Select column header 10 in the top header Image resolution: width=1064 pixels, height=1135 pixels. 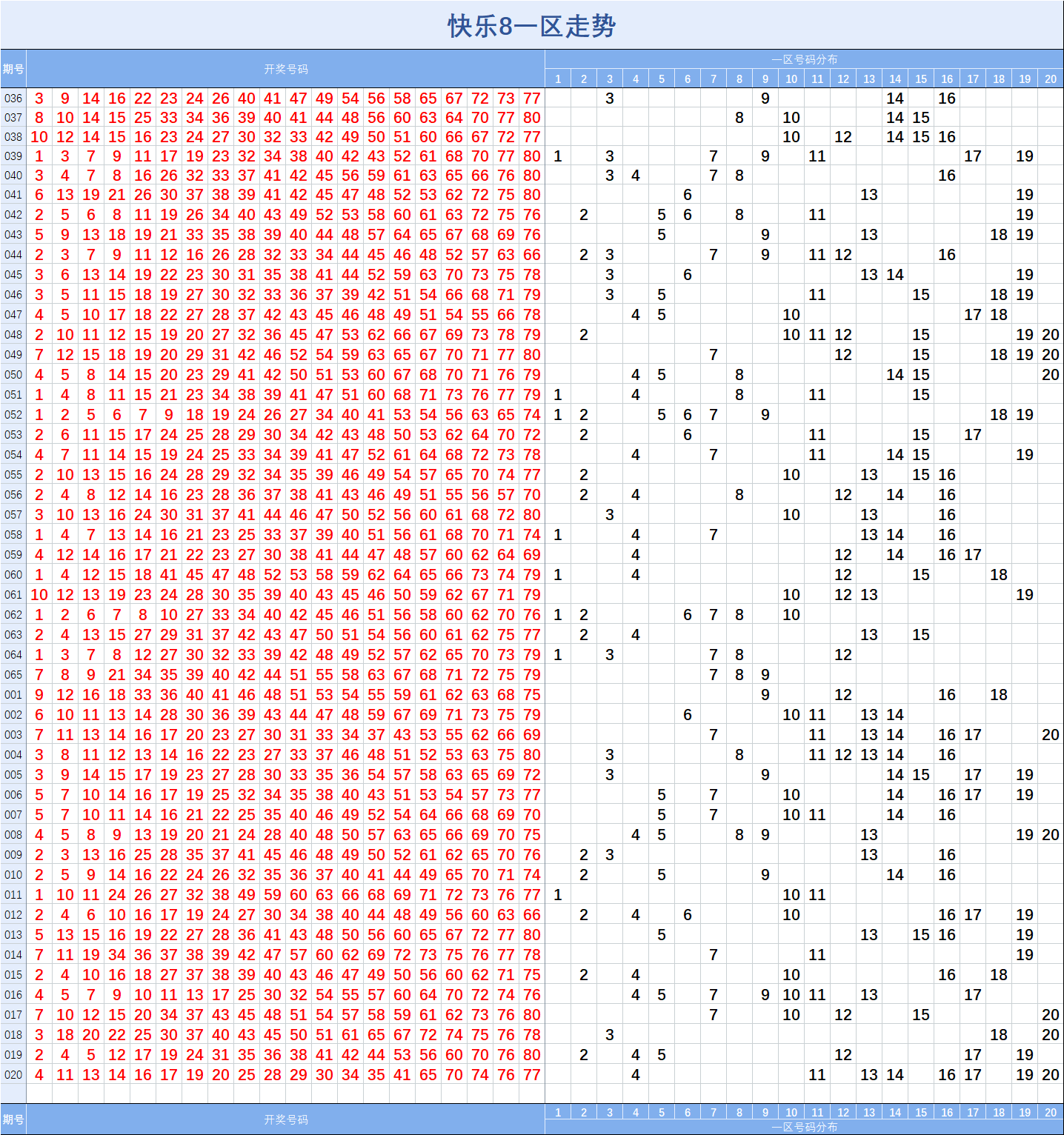point(791,79)
